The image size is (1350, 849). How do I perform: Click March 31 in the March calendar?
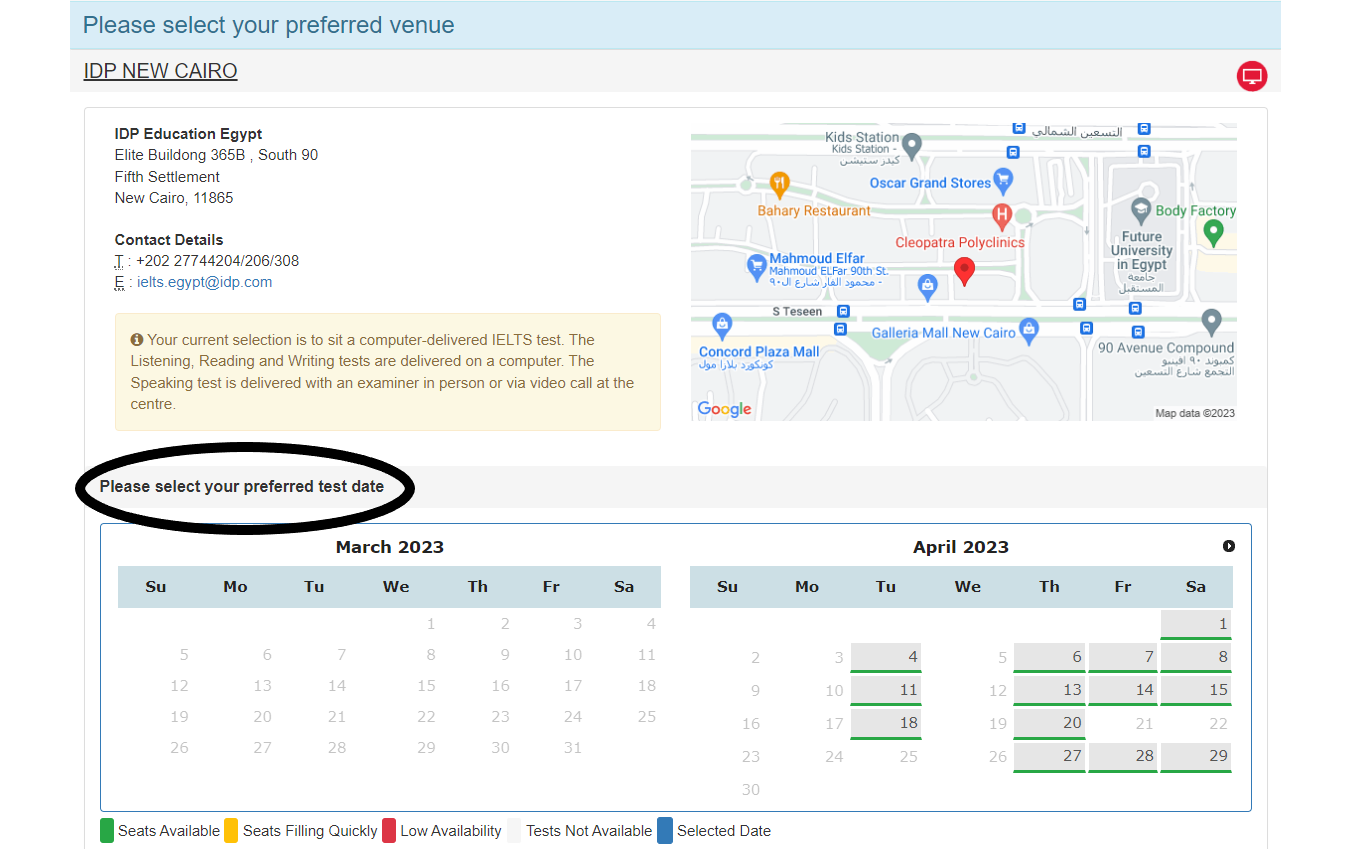(572, 748)
